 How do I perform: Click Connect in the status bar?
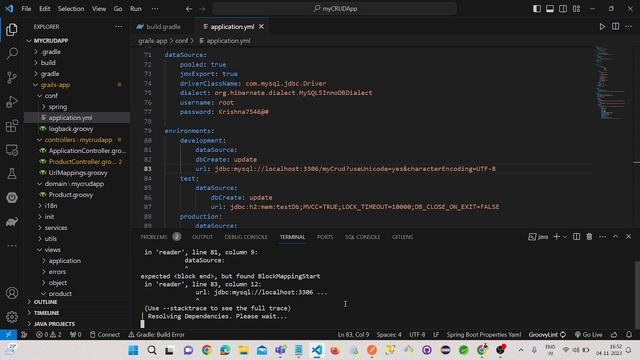point(104,334)
